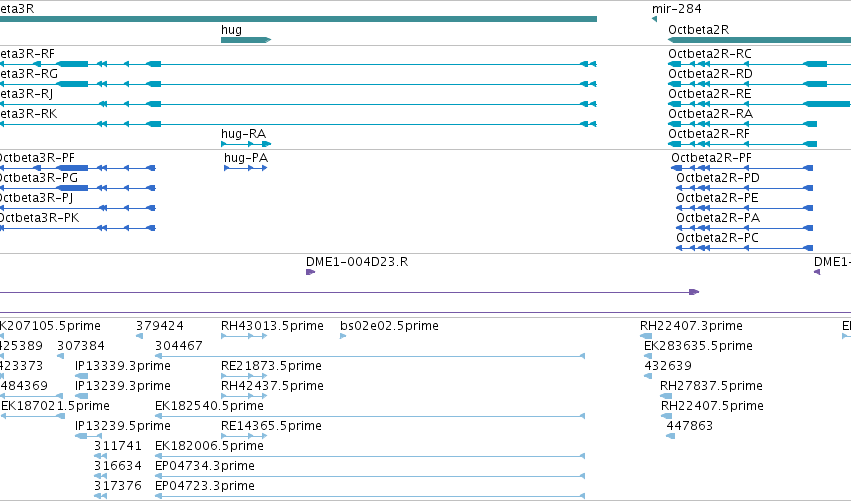Click the arrow glyph under 379424

tap(139, 336)
